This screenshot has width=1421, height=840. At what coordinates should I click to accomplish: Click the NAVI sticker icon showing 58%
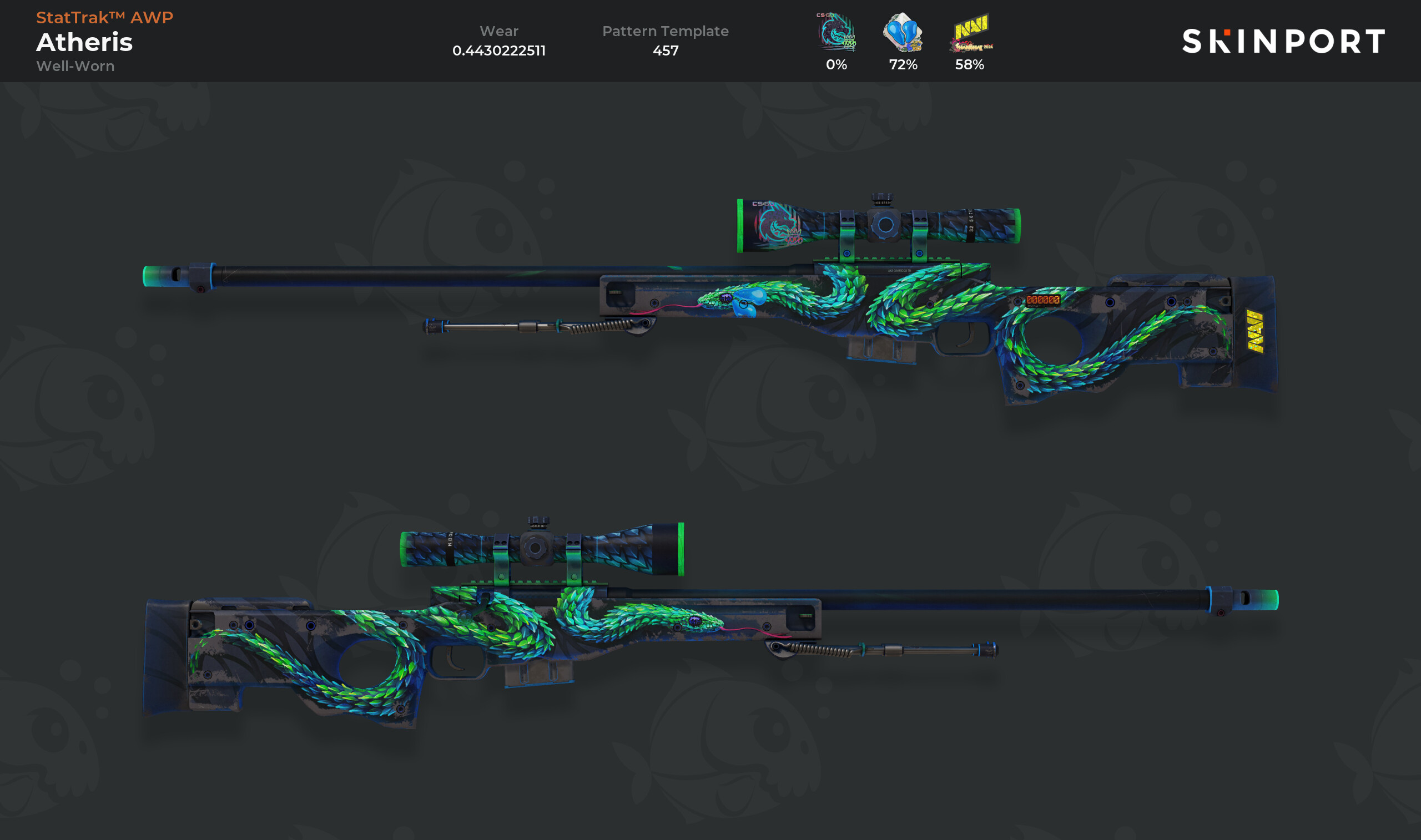point(970,32)
